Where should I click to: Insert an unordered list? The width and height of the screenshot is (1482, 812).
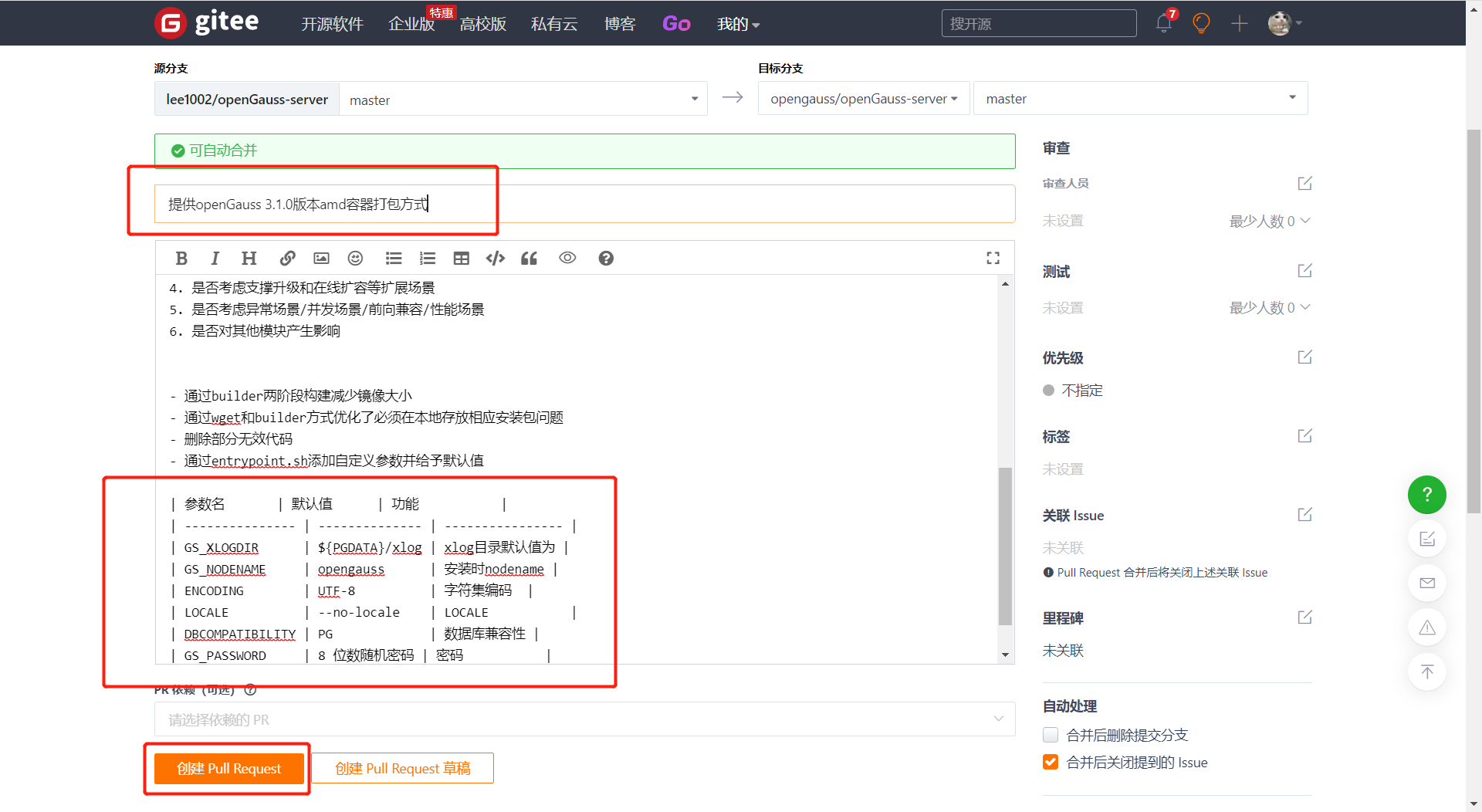[394, 259]
